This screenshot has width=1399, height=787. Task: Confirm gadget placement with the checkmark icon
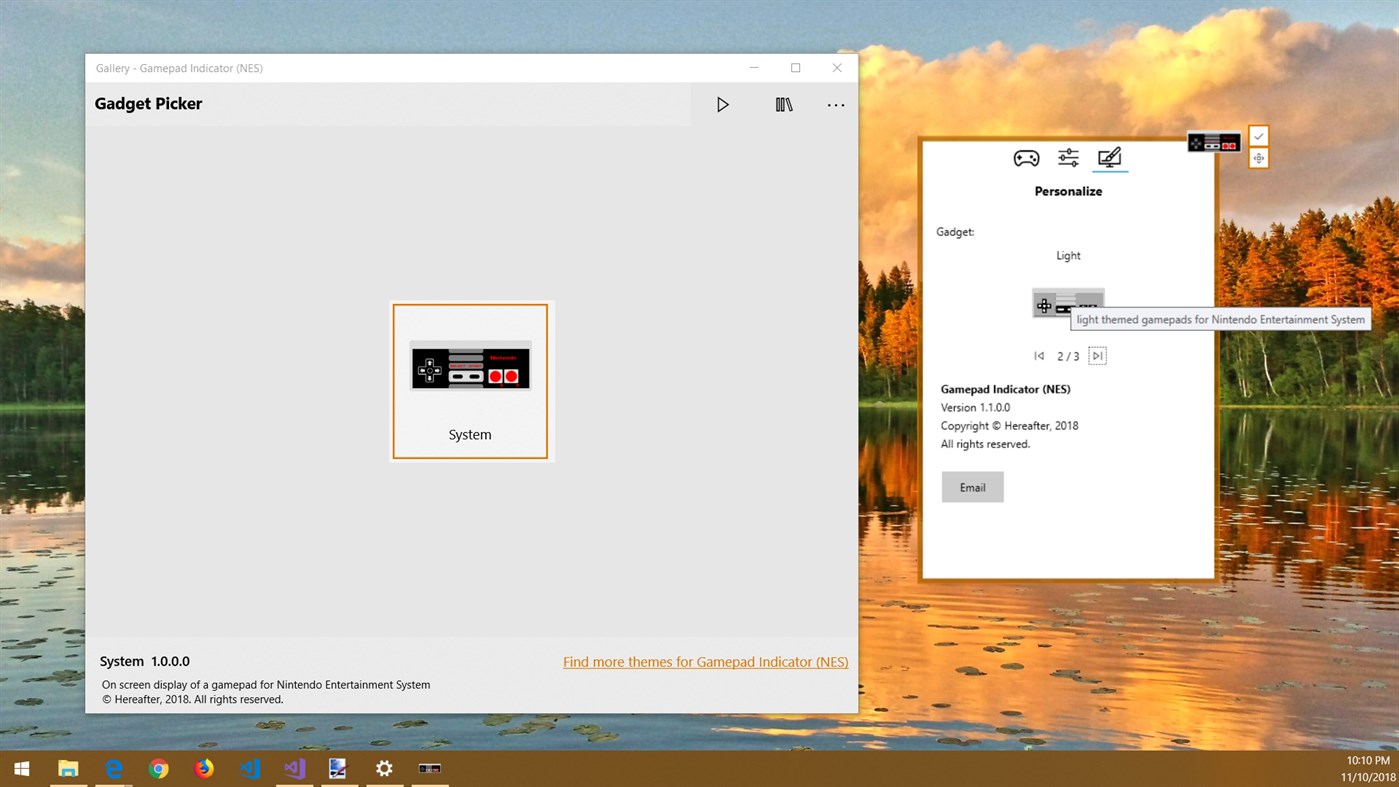pos(1258,135)
